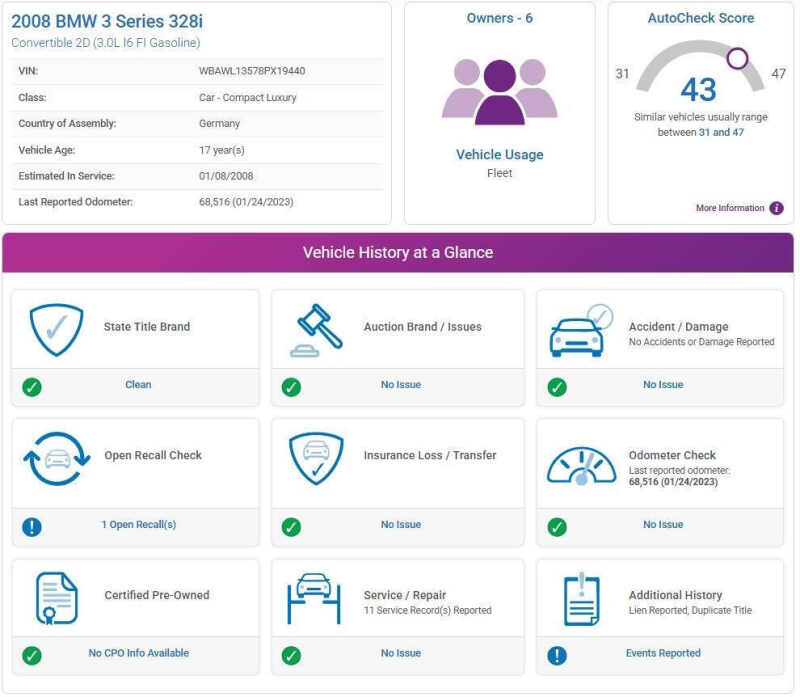Image resolution: width=800 pixels, height=697 pixels.
Task: Click the Accident / Damage car icon
Action: tap(580, 331)
